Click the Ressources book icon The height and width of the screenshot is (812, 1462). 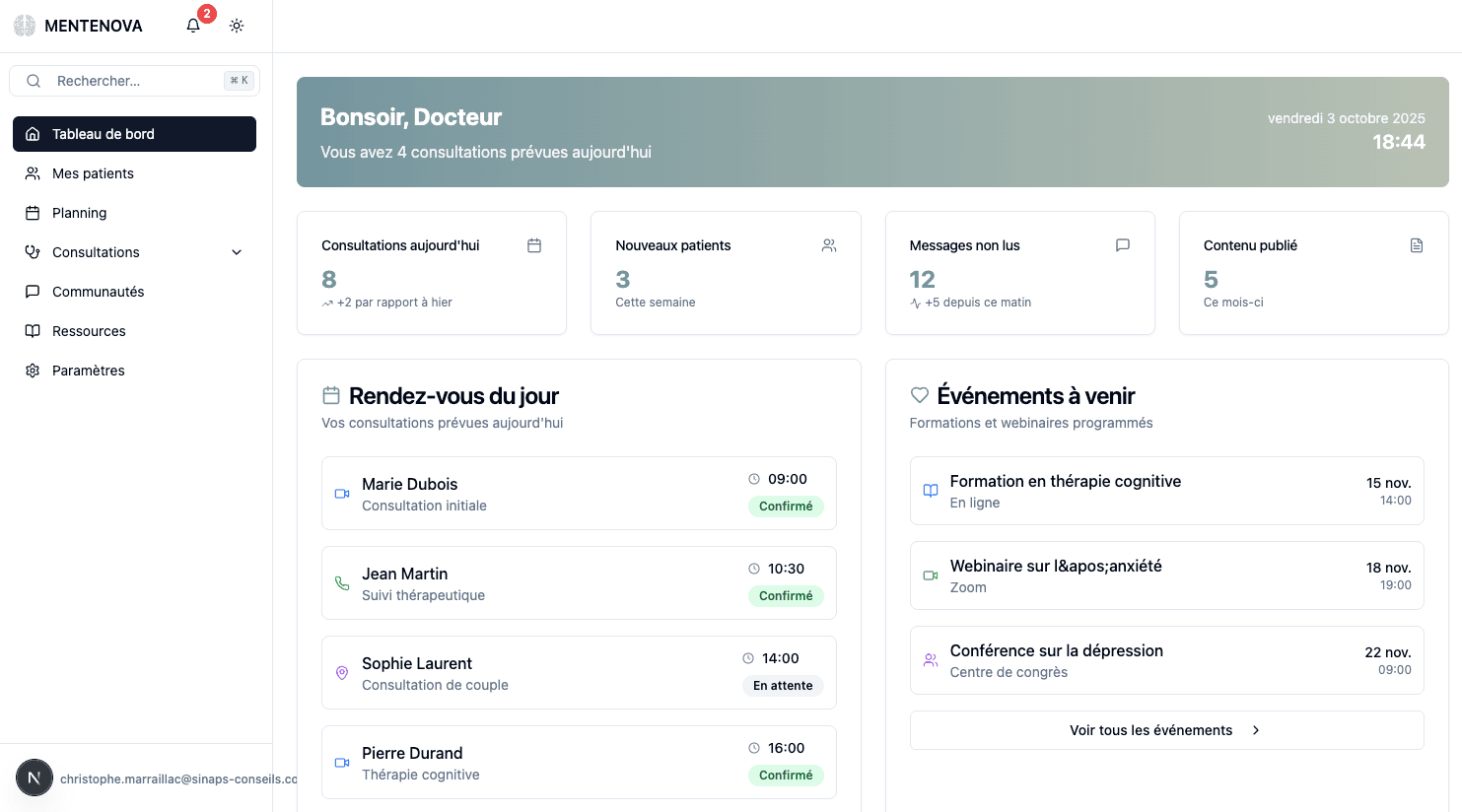tap(33, 331)
